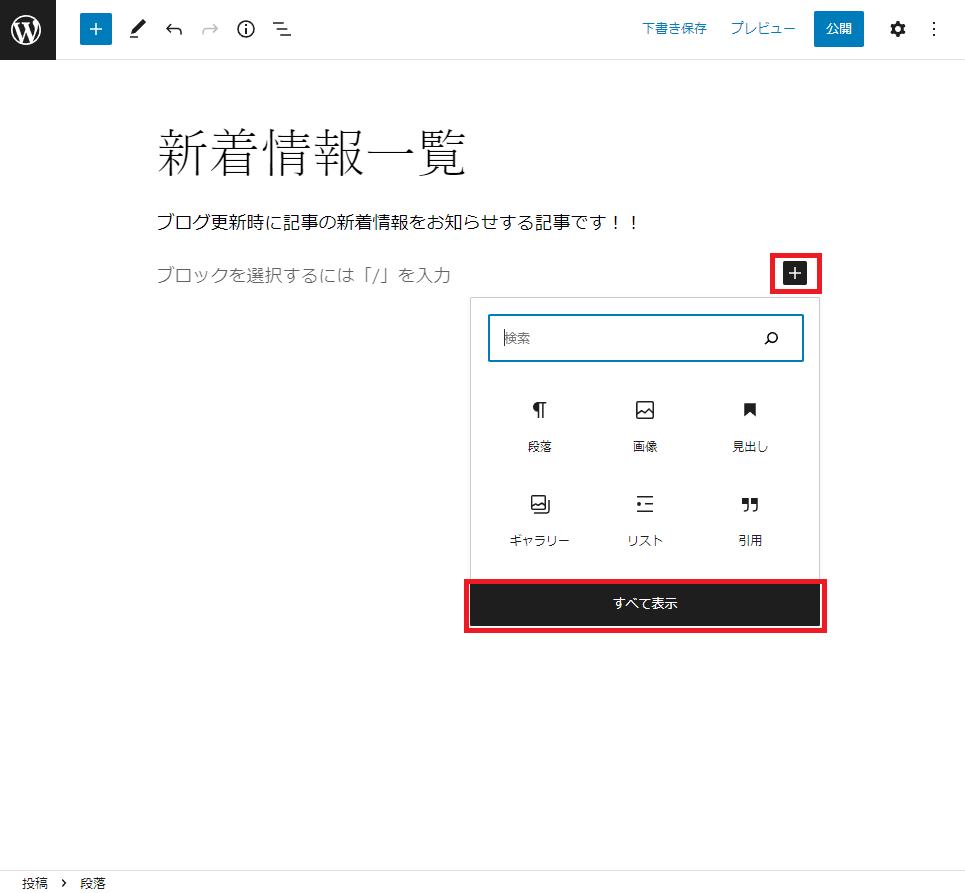
Task: Toggle the blue block inserter plus button
Action: pyautogui.click(x=96, y=29)
